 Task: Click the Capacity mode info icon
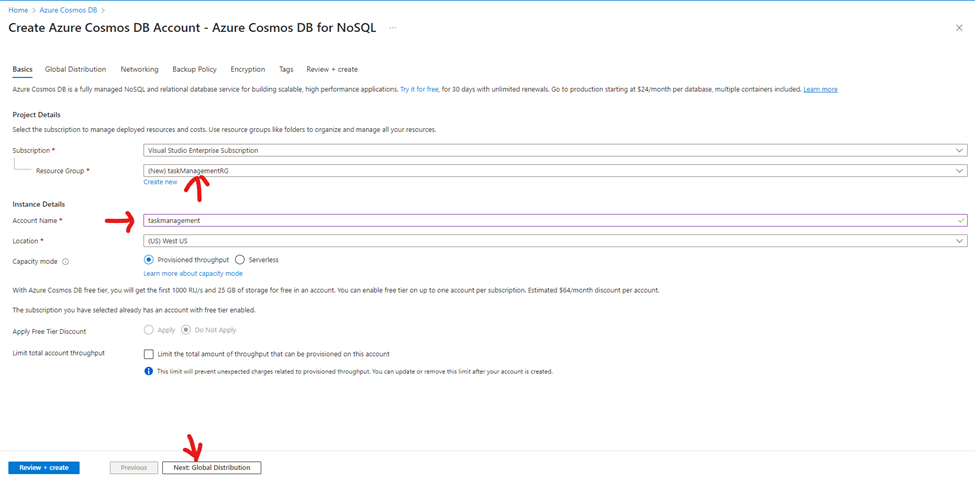(x=65, y=262)
